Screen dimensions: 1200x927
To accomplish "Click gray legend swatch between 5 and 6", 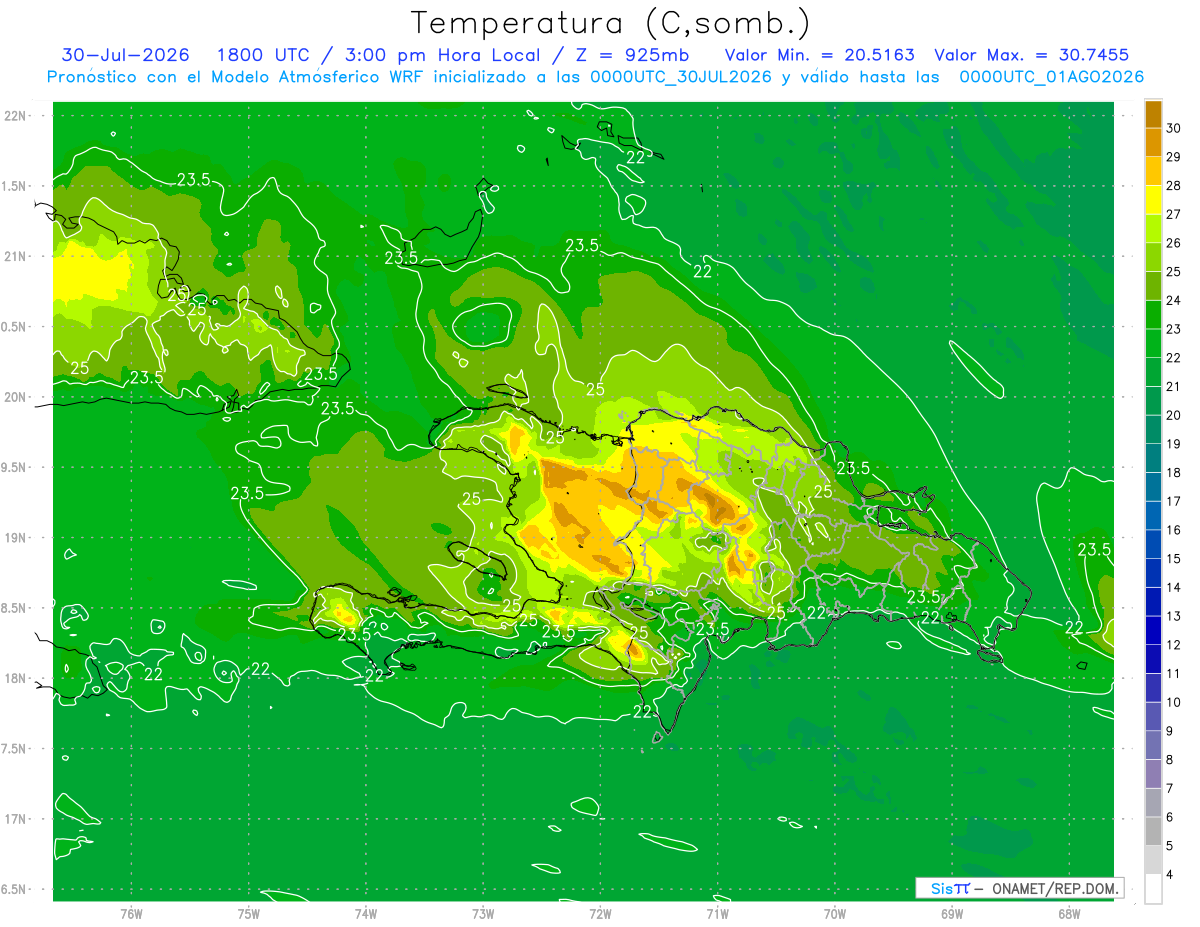I will [x=1153, y=831].
